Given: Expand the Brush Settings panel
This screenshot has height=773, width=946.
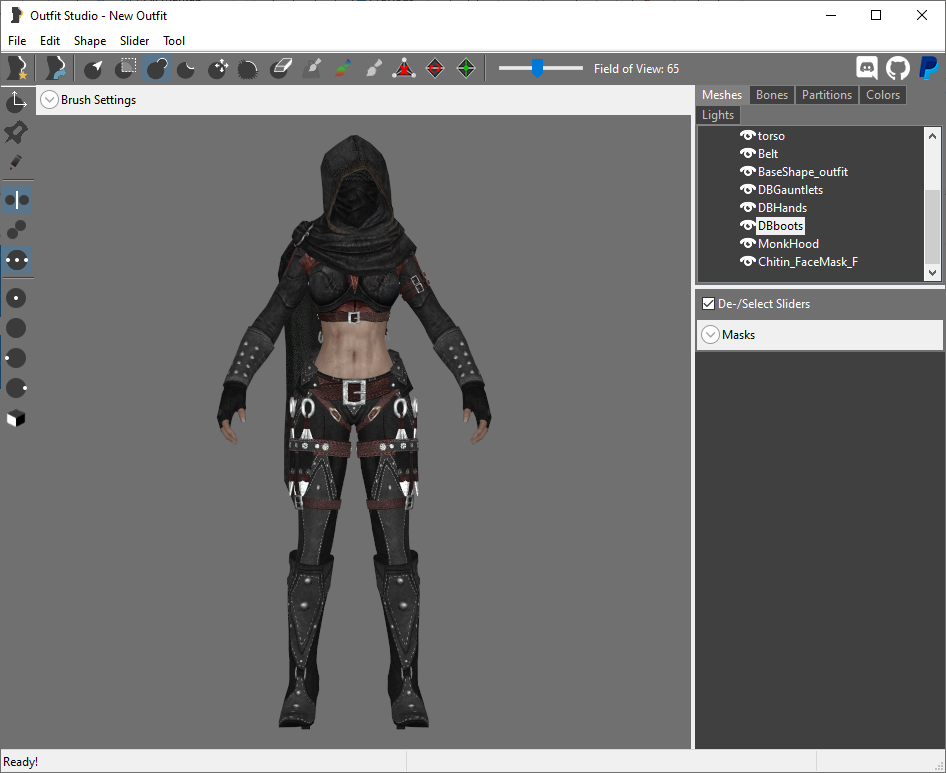Looking at the screenshot, I should (x=49, y=100).
